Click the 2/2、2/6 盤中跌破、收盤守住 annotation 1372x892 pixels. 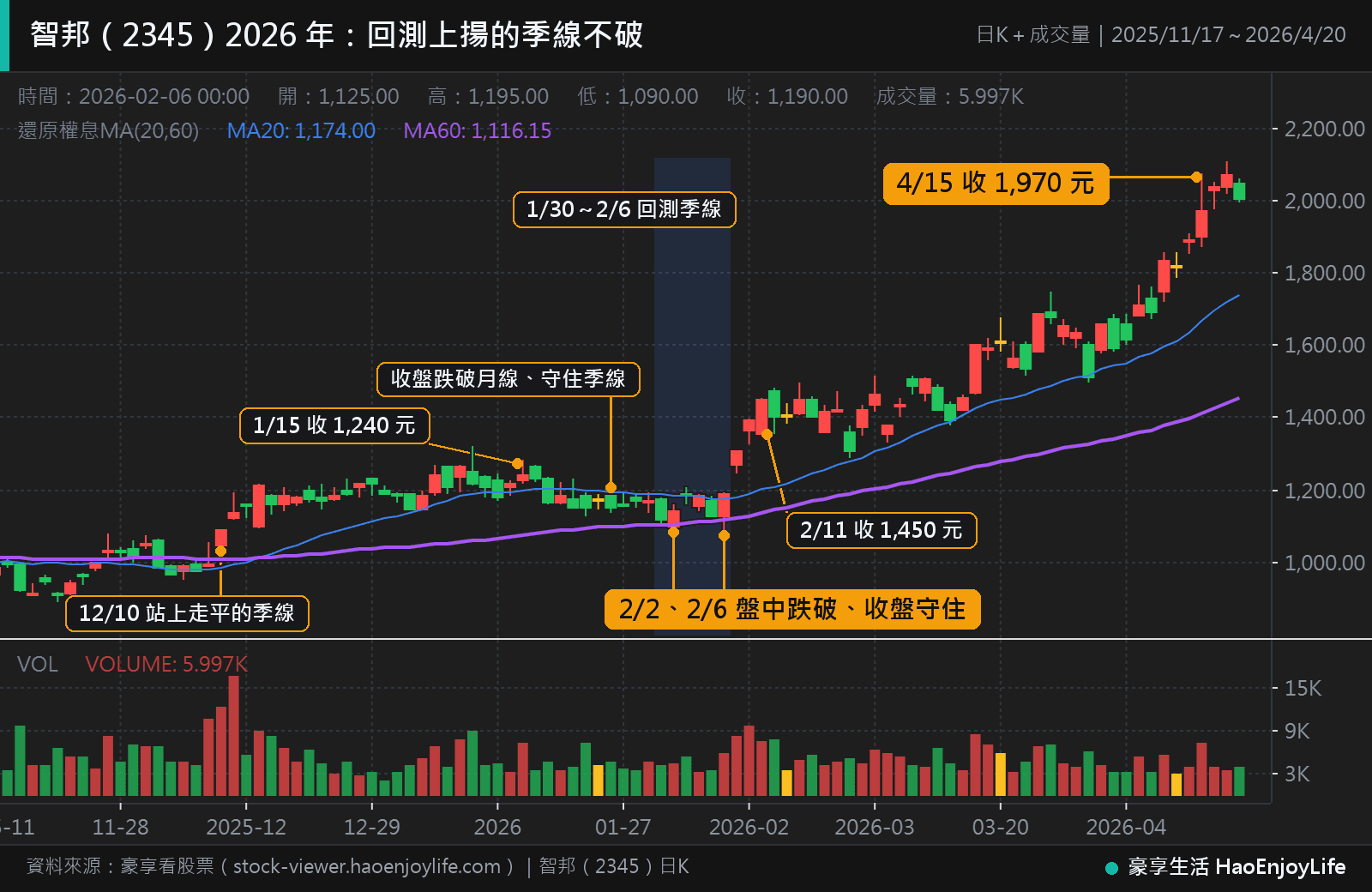792,609
